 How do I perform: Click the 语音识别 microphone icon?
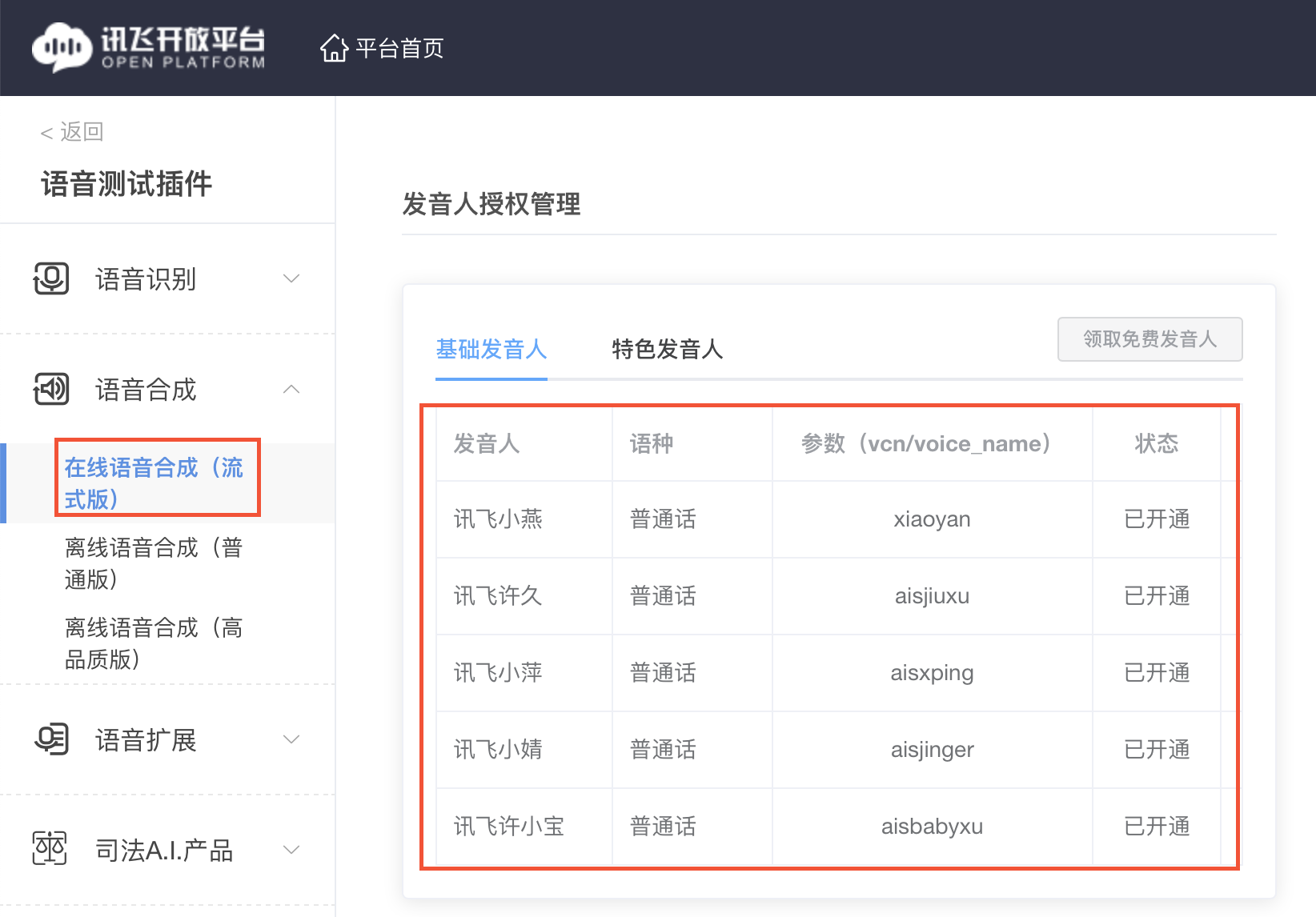(51, 278)
